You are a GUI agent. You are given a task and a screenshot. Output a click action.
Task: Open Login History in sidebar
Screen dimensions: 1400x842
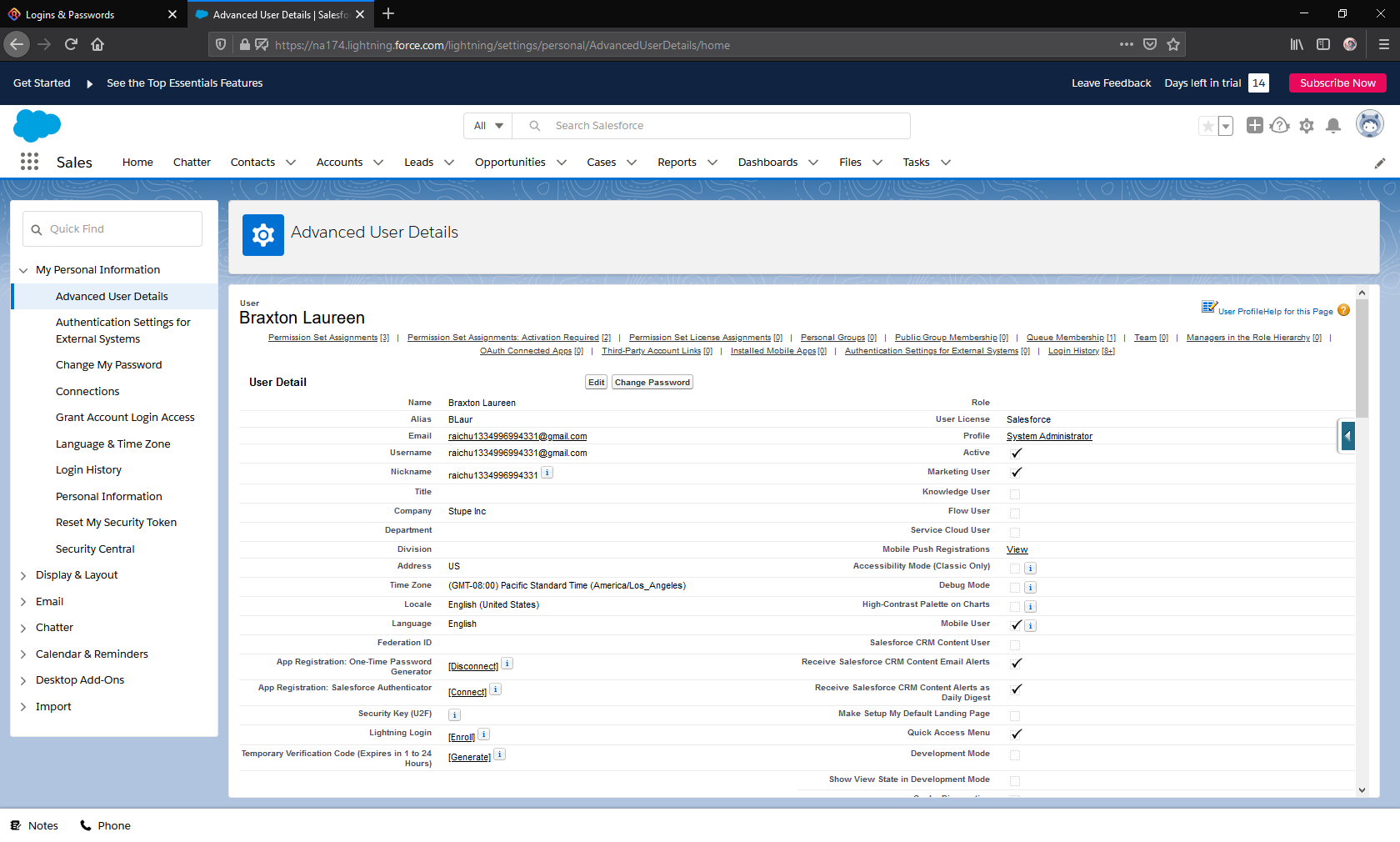click(88, 470)
